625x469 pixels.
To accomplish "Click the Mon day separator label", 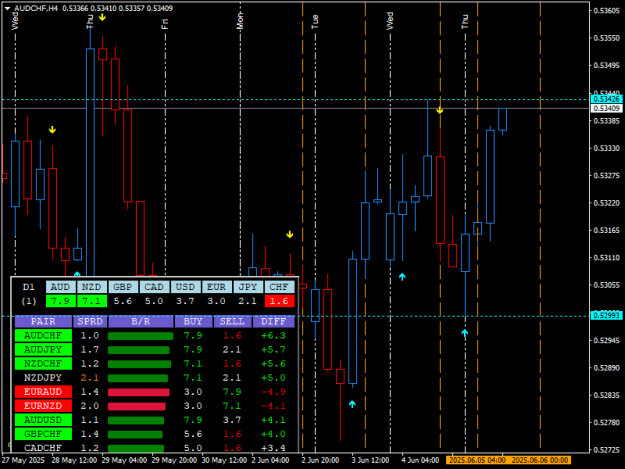I will pos(240,21).
